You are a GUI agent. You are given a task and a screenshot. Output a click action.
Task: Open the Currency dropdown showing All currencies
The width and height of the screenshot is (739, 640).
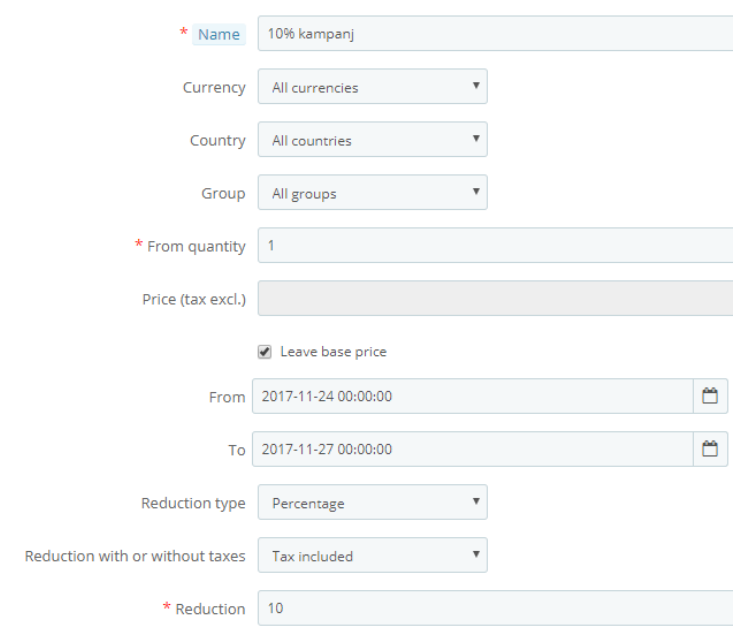tap(372, 87)
